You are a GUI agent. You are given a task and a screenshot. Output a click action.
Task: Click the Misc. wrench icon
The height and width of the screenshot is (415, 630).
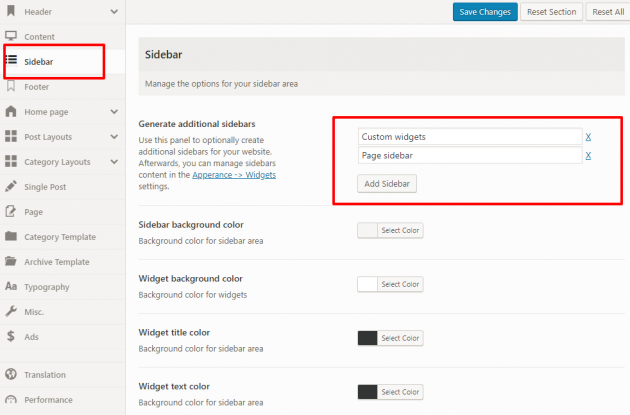(11, 311)
